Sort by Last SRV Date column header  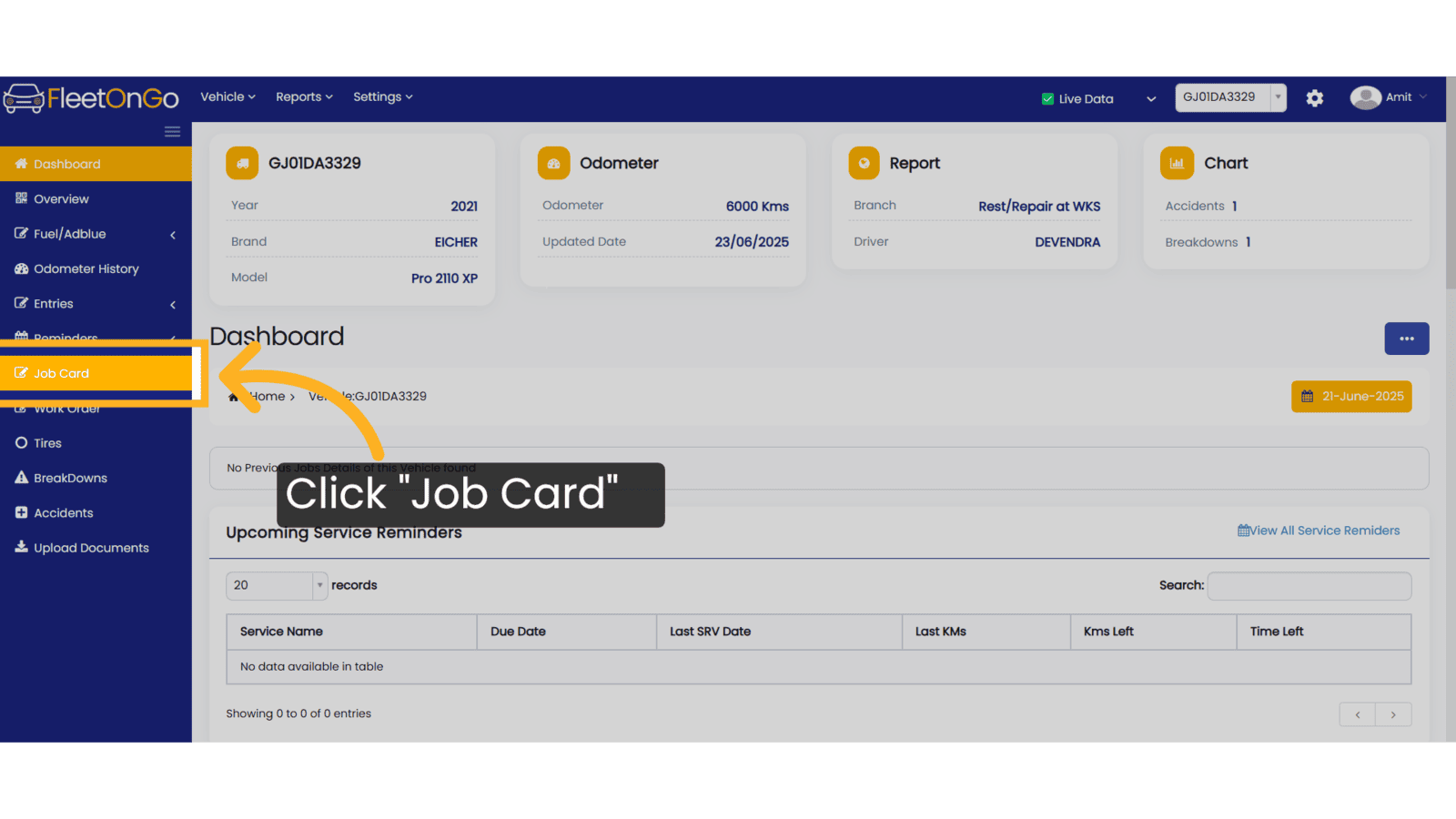[x=779, y=632]
